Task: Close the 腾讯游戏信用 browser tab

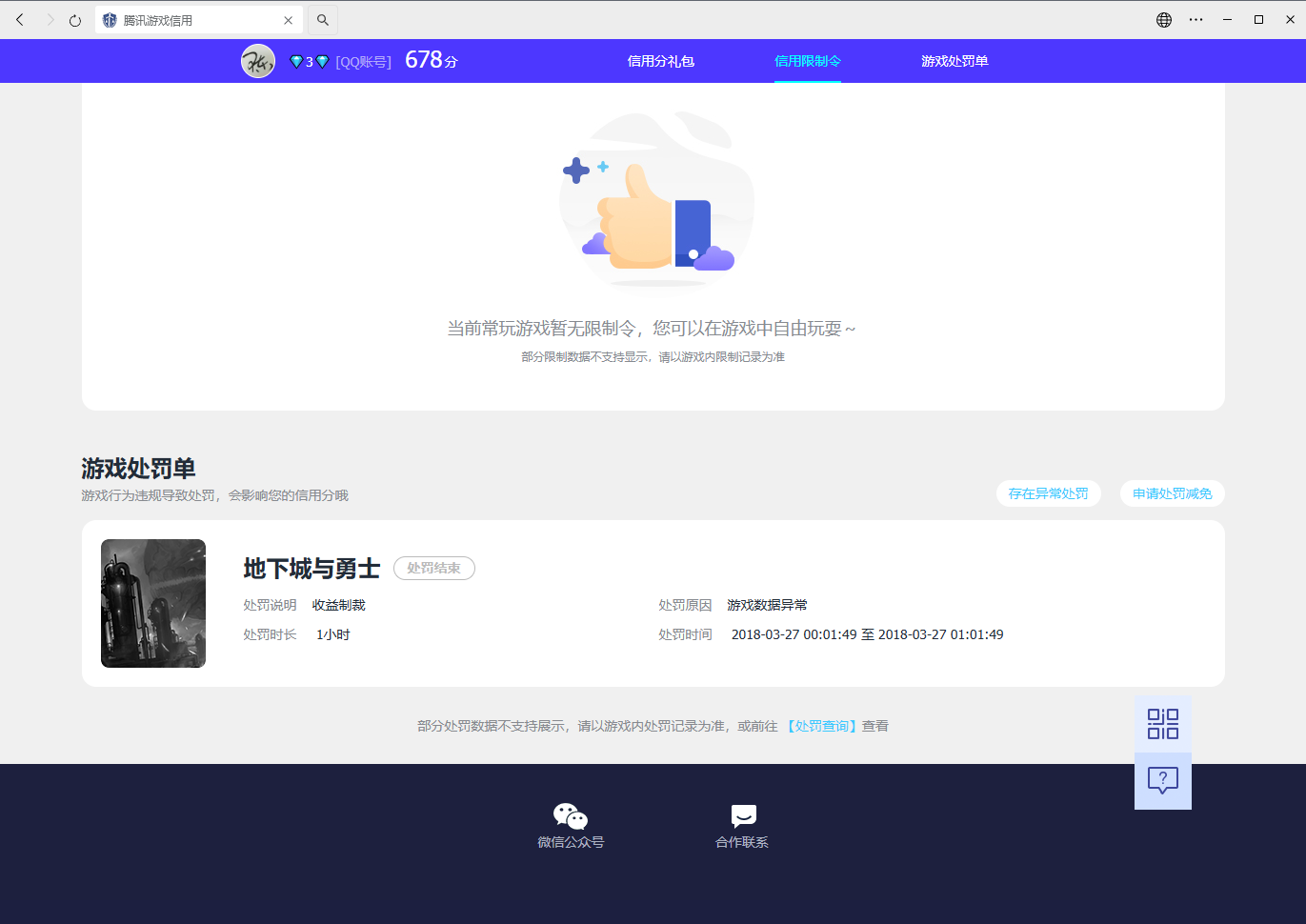Action: pos(288,20)
